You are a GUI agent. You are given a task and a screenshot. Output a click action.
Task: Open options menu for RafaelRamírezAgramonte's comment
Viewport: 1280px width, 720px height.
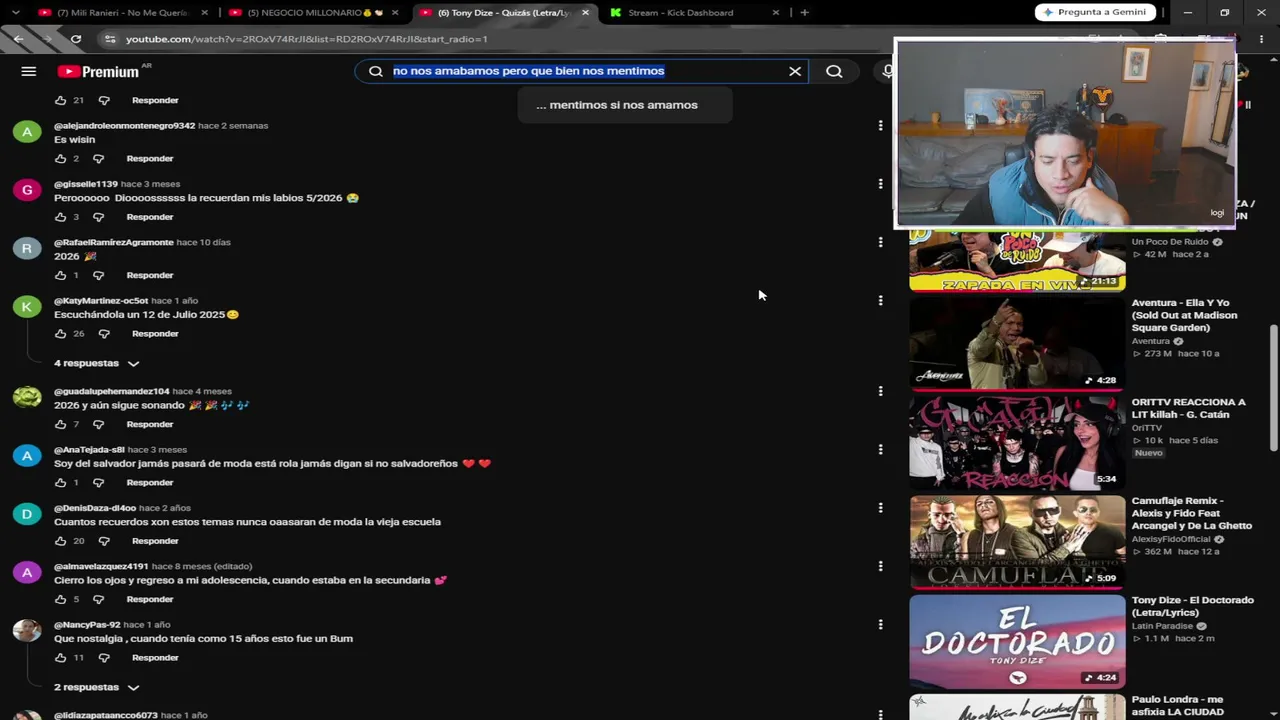pos(880,242)
